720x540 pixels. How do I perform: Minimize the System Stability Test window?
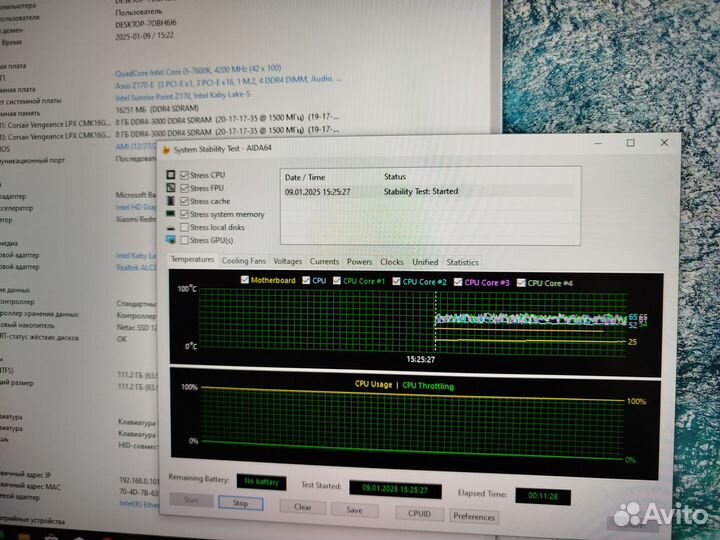(598, 143)
